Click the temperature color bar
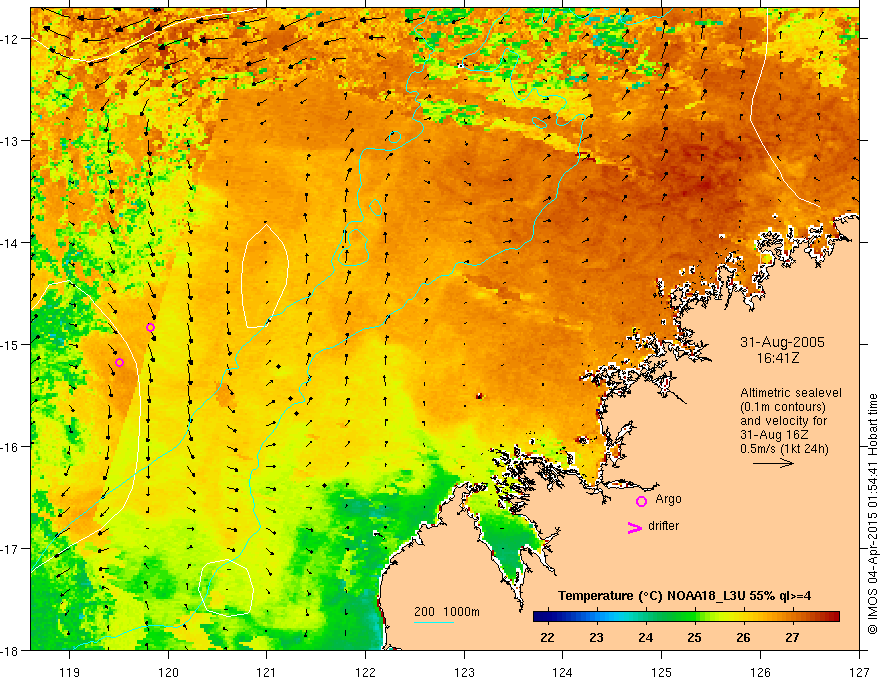 pos(686,616)
